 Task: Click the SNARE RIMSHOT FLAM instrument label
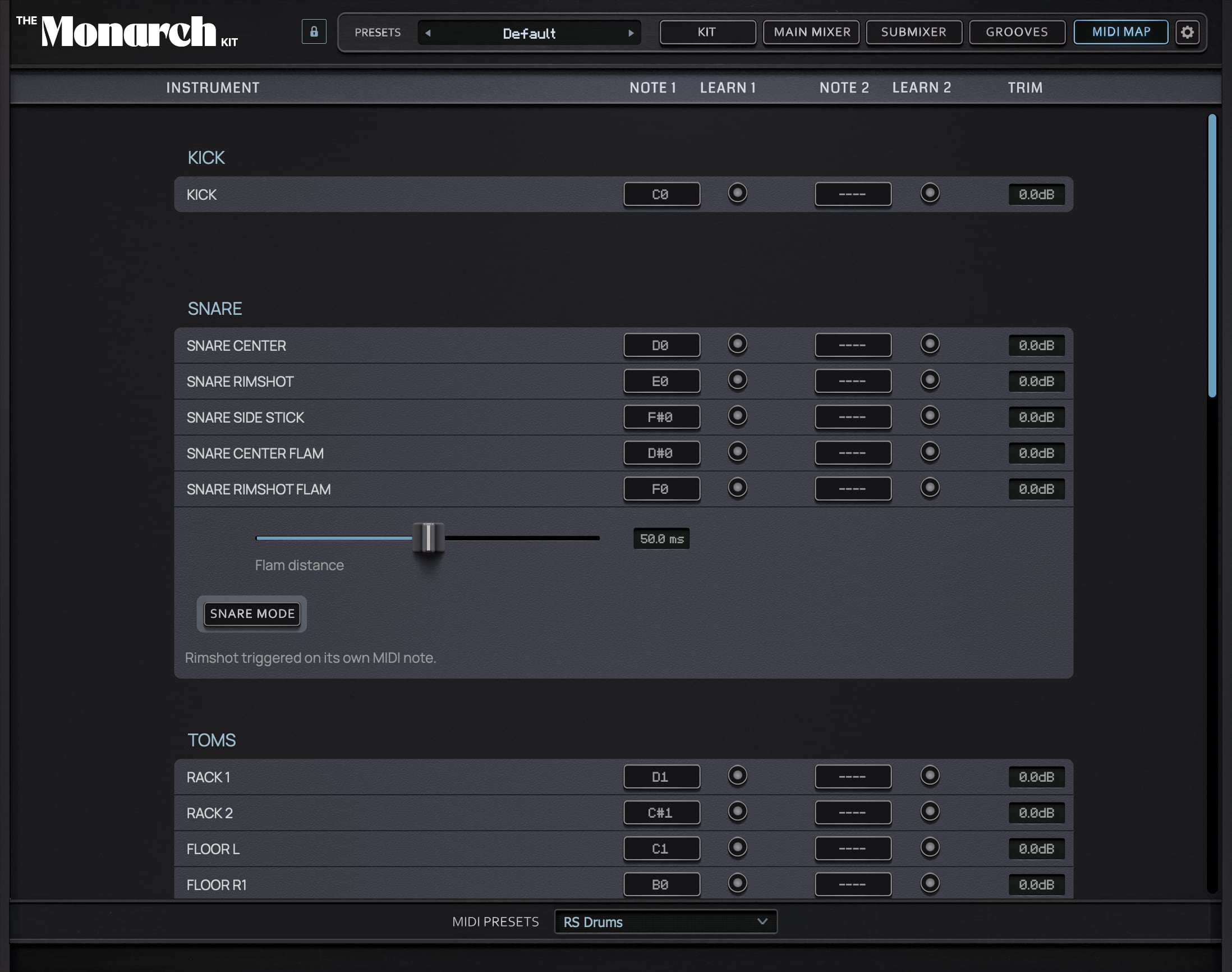[258, 489]
